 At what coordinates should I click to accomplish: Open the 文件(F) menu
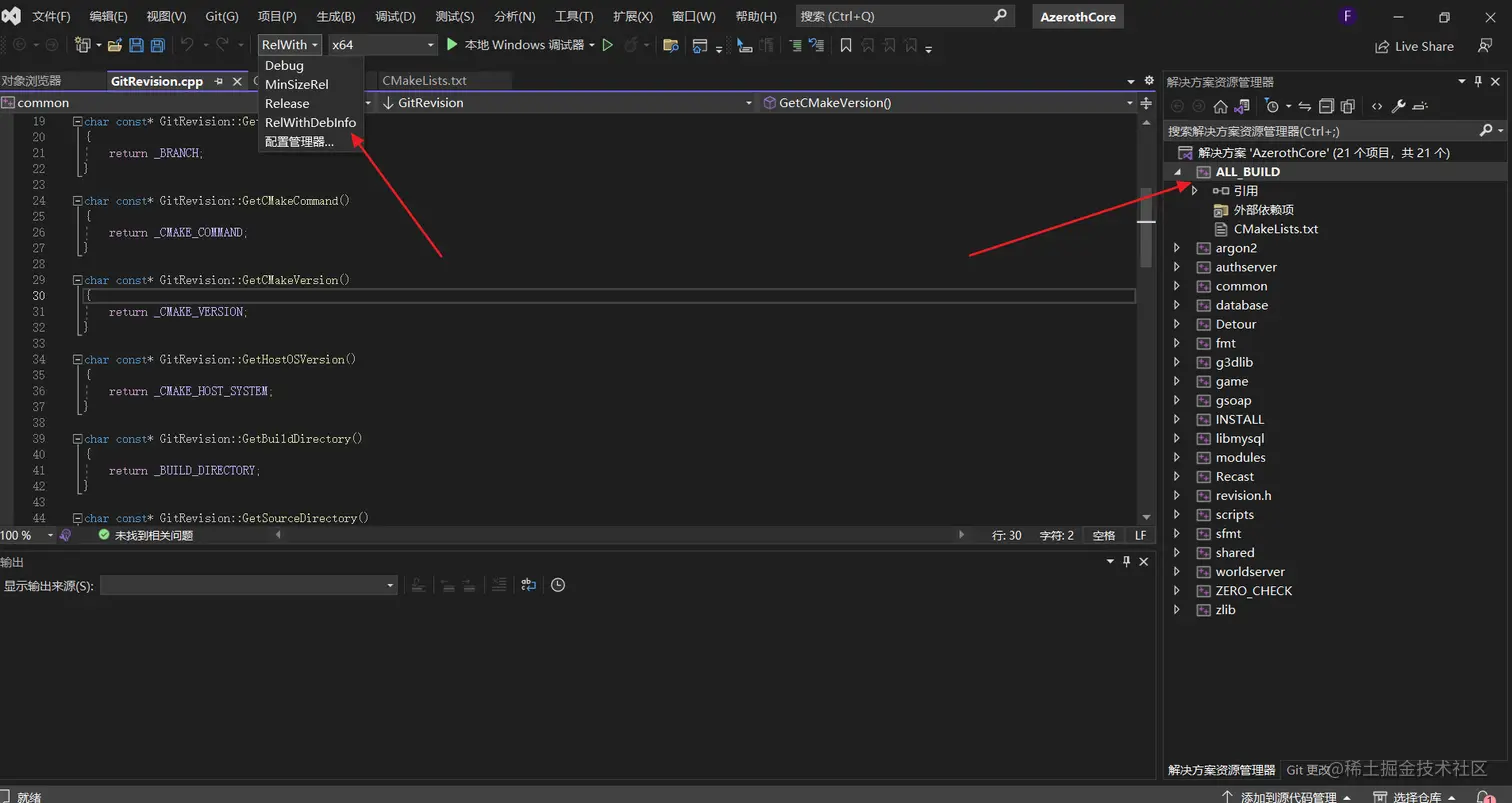pyautogui.click(x=51, y=17)
